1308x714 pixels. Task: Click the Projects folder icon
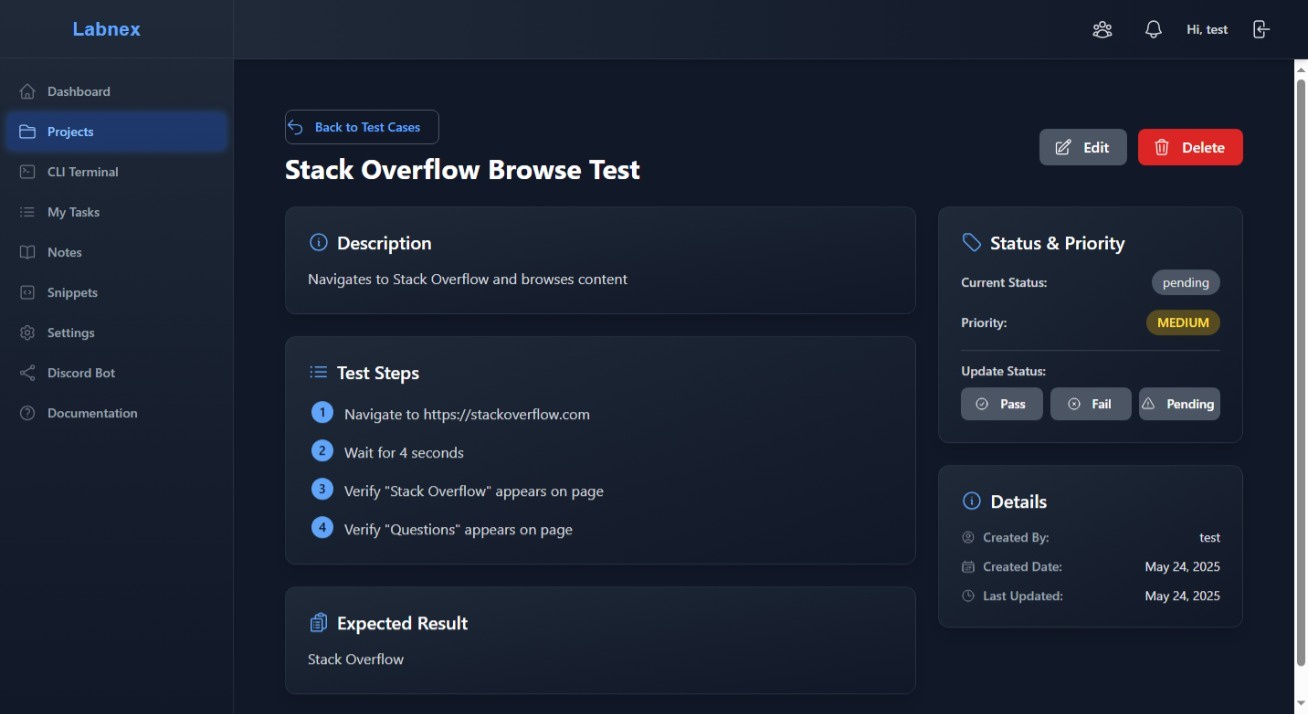point(28,131)
